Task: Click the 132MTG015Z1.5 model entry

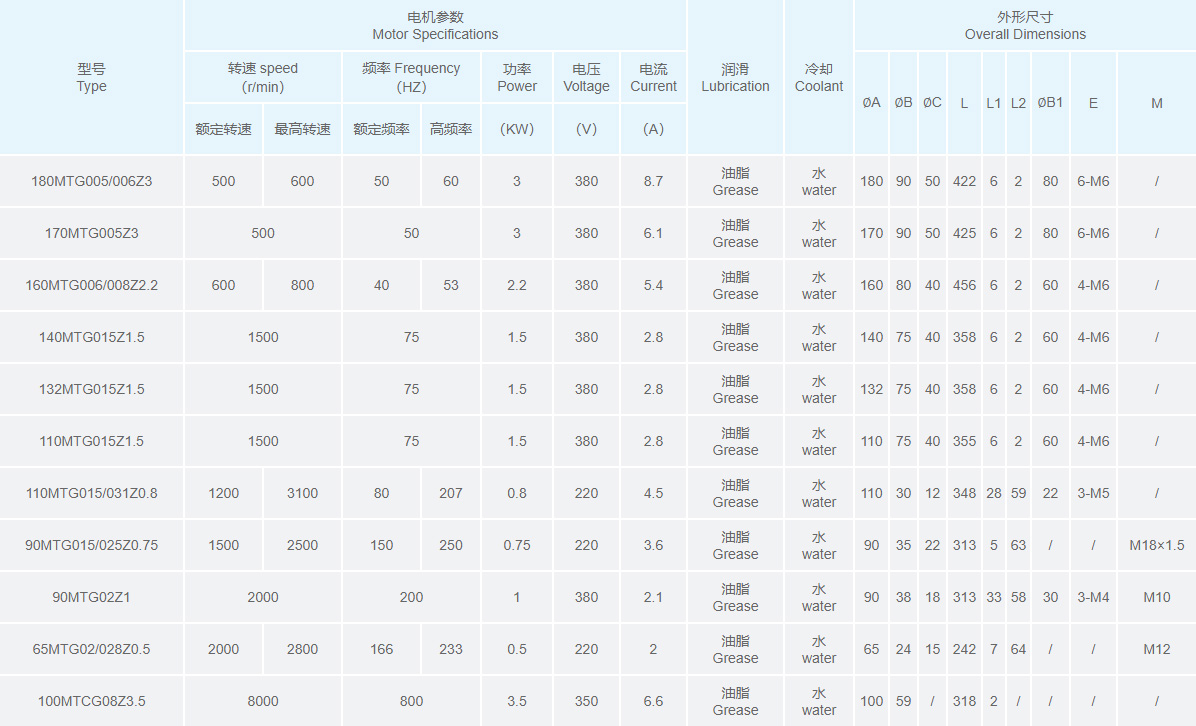Action: (92, 389)
